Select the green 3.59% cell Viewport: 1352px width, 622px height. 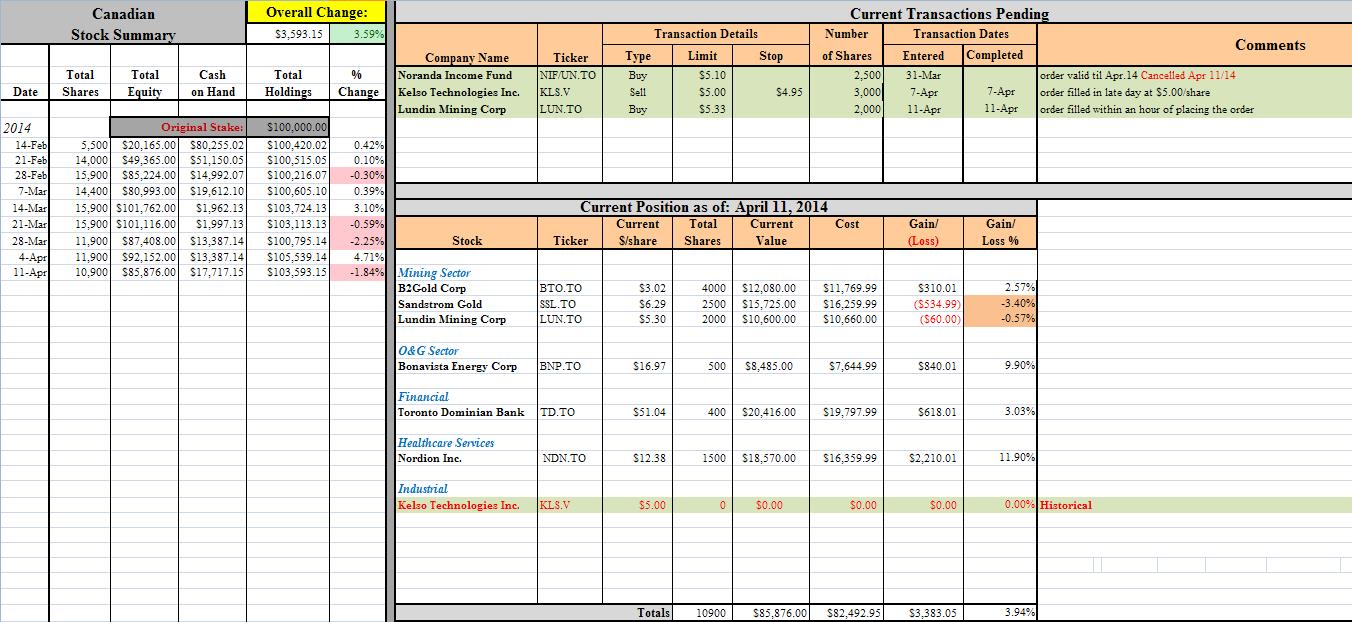[357, 34]
